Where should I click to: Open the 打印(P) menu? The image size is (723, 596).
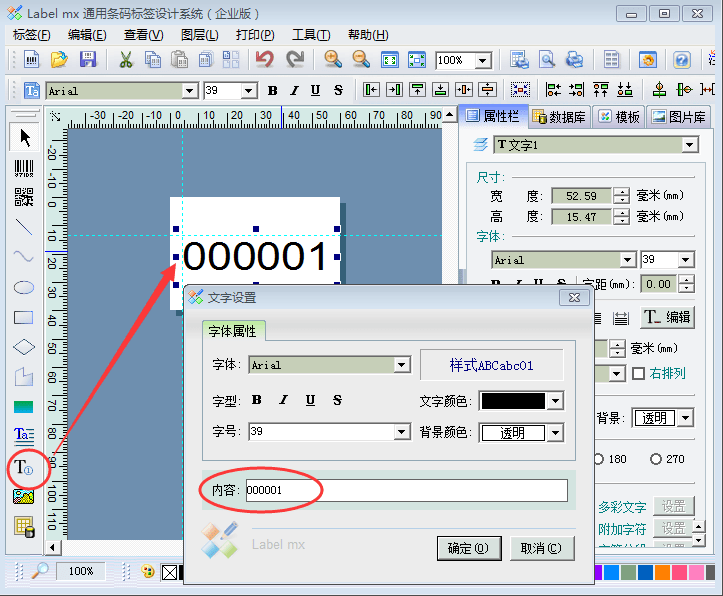coord(255,35)
